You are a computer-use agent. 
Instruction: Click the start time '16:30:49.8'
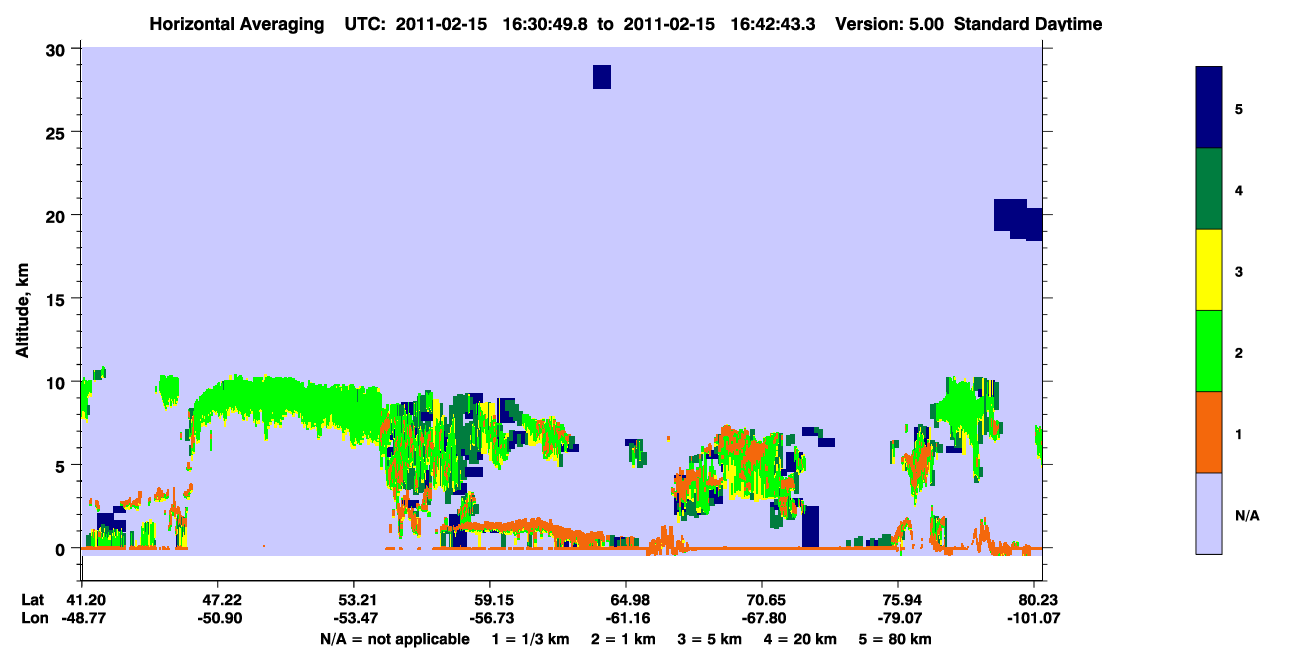(x=546, y=24)
